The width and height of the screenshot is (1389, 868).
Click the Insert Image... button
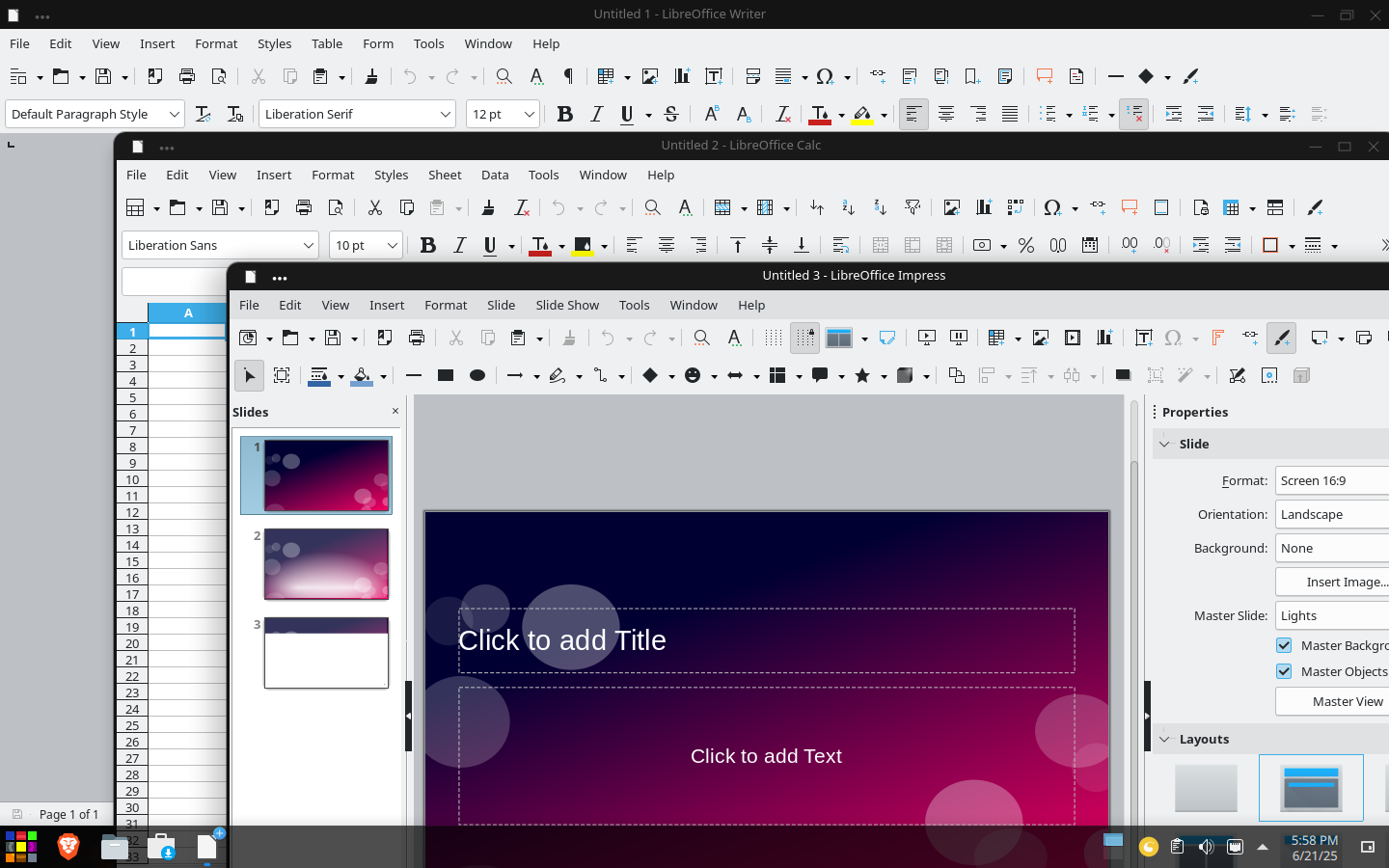coord(1332,582)
